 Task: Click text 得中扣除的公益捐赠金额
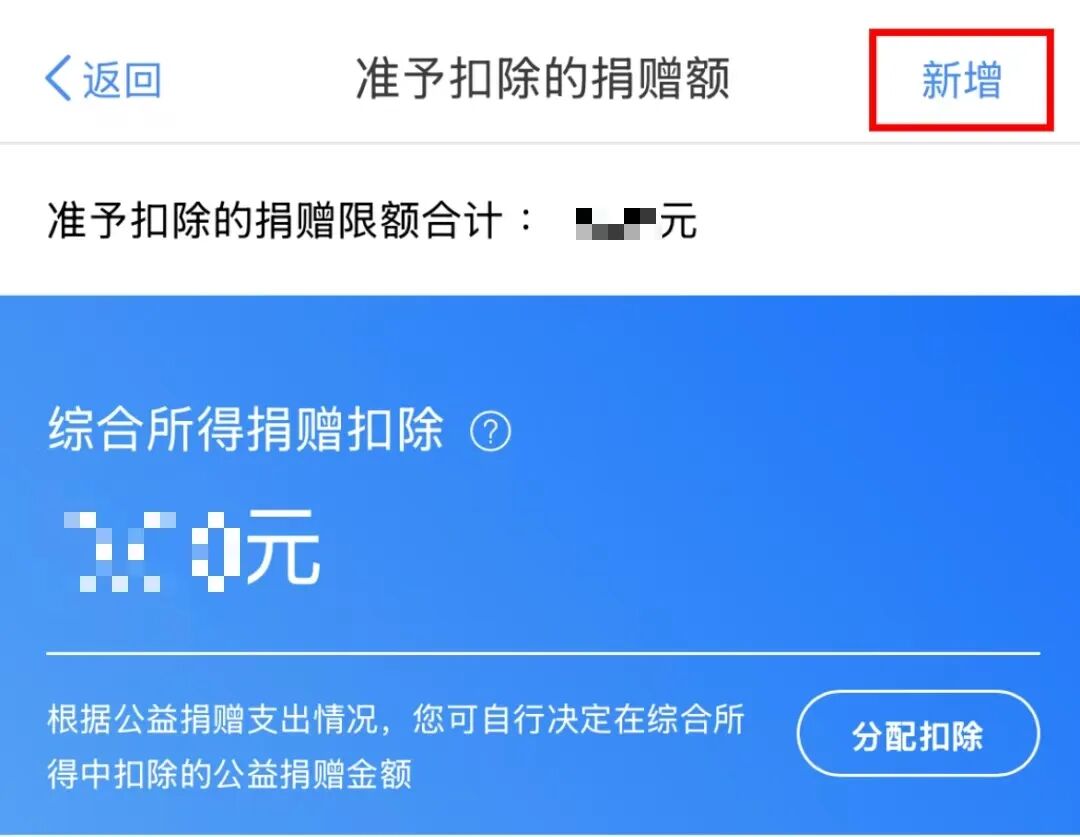pyautogui.click(x=229, y=774)
